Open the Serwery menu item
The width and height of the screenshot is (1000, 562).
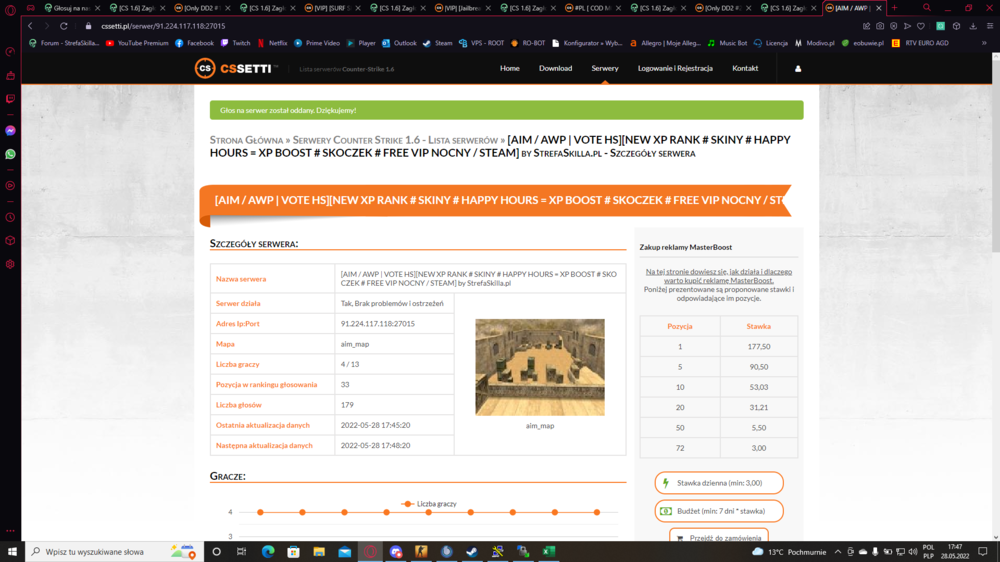pos(605,68)
